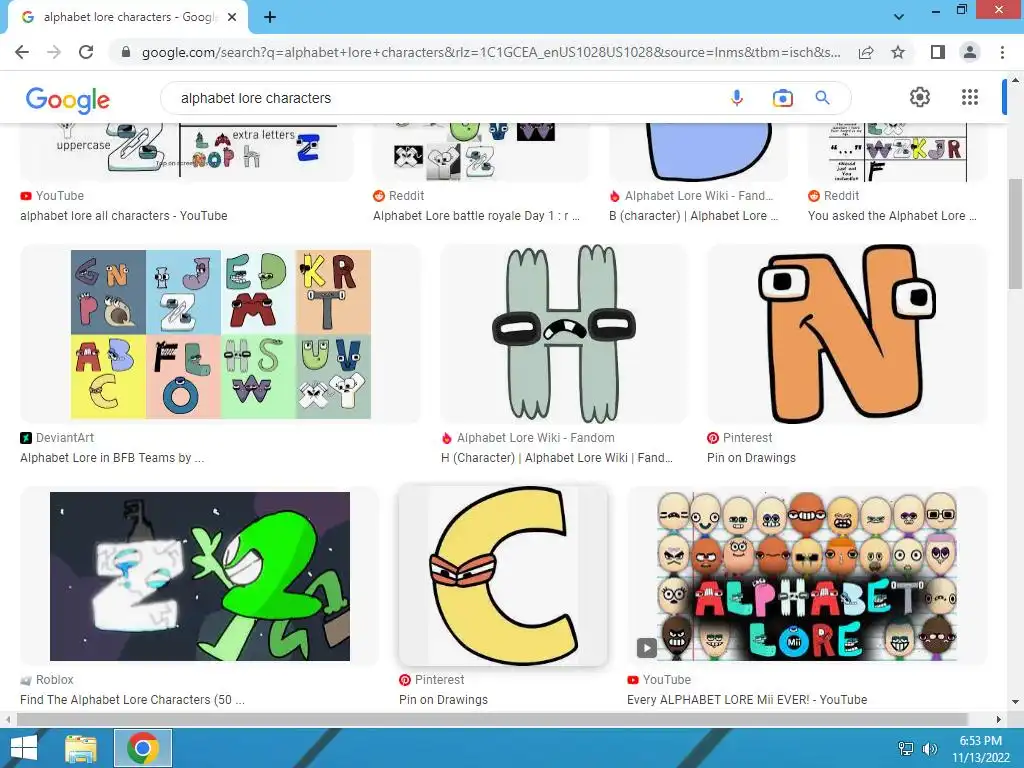Open the Chrome profile menu
This screenshot has height=768, width=1024.
click(970, 52)
